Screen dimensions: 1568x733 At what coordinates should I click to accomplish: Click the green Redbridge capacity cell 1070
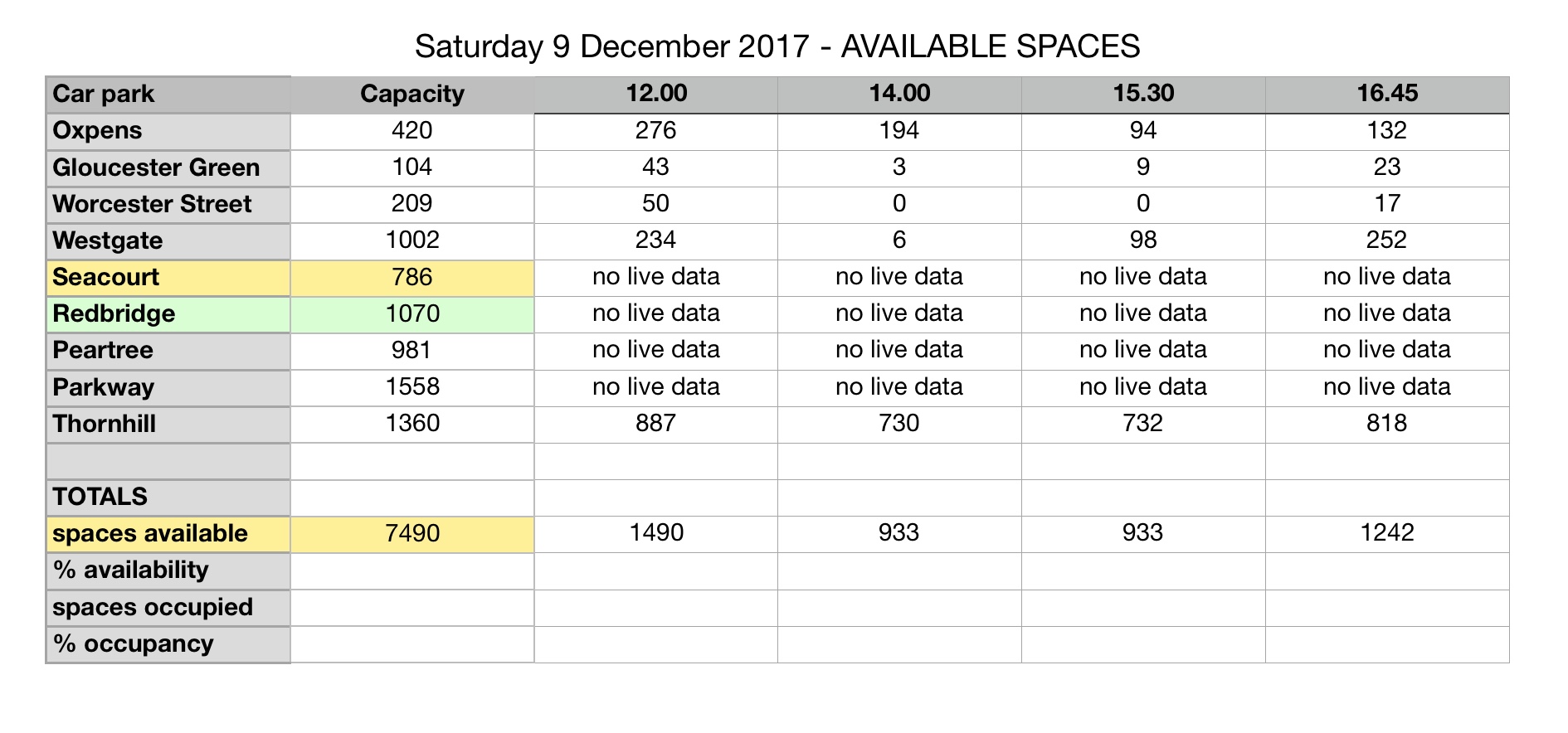coord(411,313)
